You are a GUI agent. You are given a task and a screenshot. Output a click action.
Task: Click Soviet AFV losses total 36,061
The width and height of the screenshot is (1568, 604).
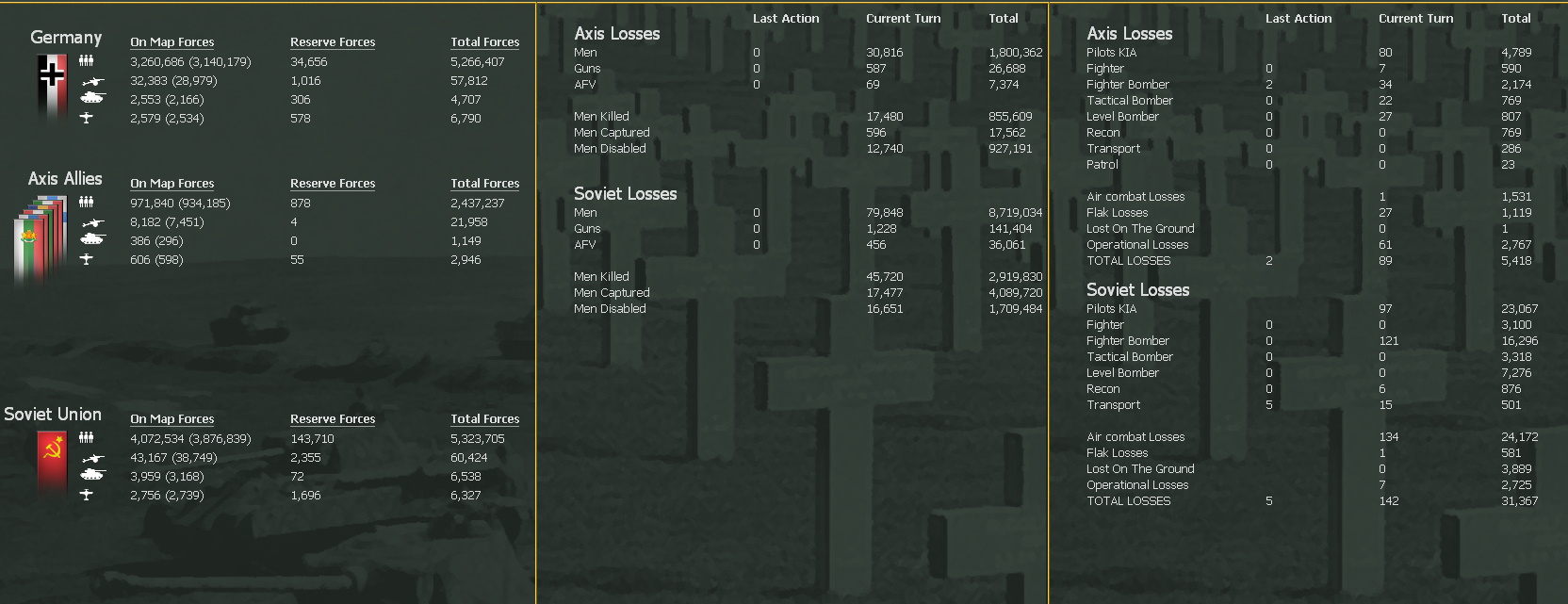pos(1007,245)
